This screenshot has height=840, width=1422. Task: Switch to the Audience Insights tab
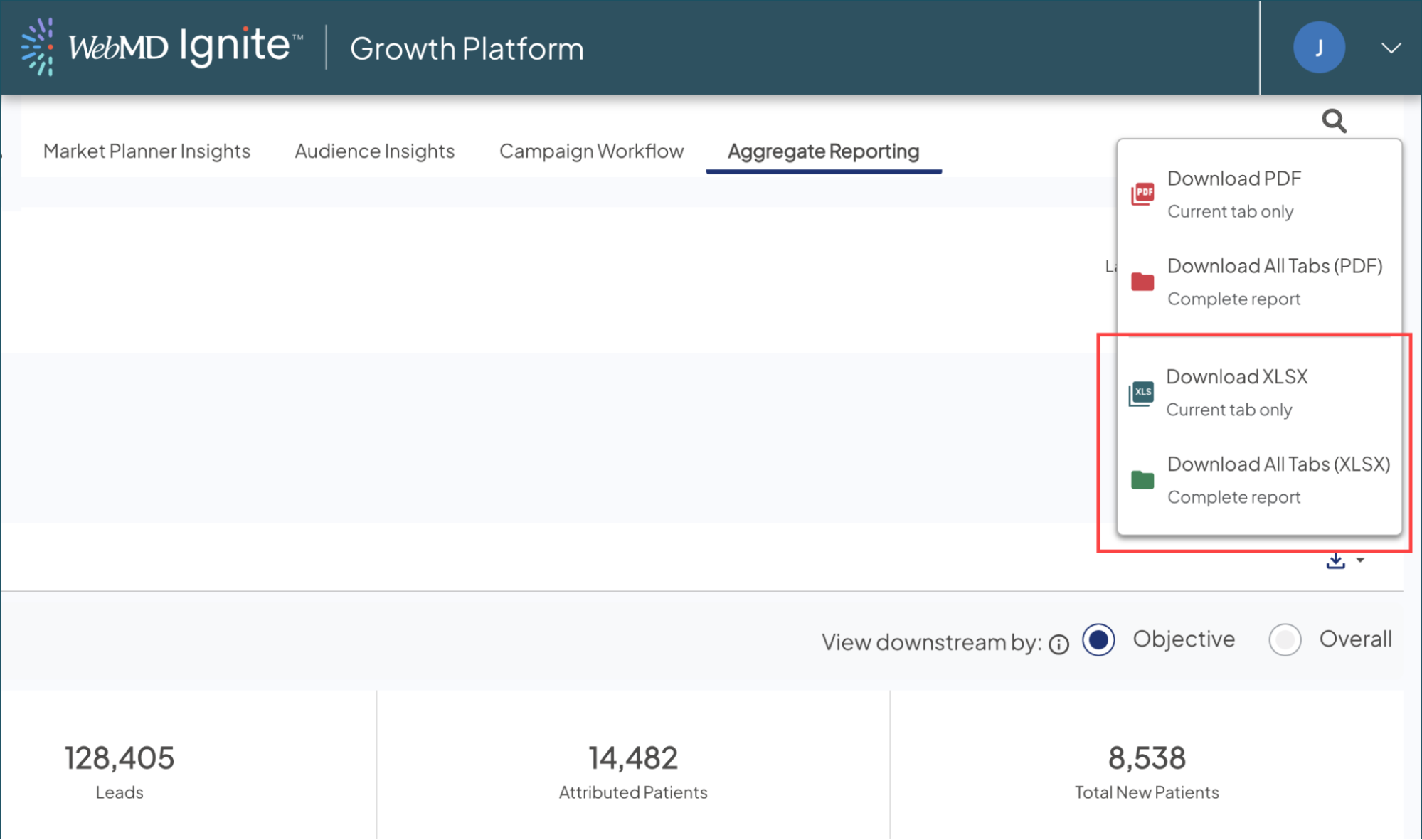pos(374,151)
